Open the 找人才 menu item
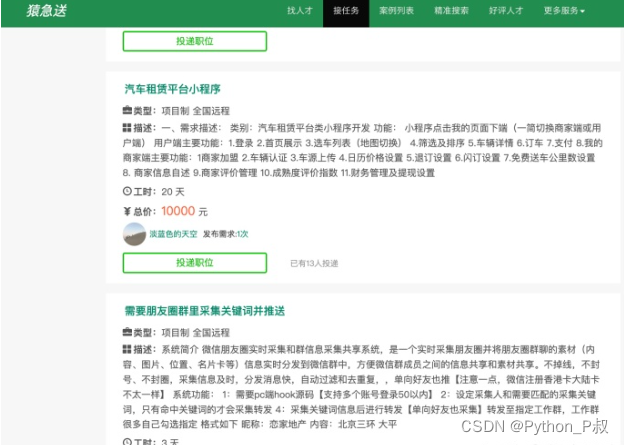624x445 pixels. coord(300,11)
